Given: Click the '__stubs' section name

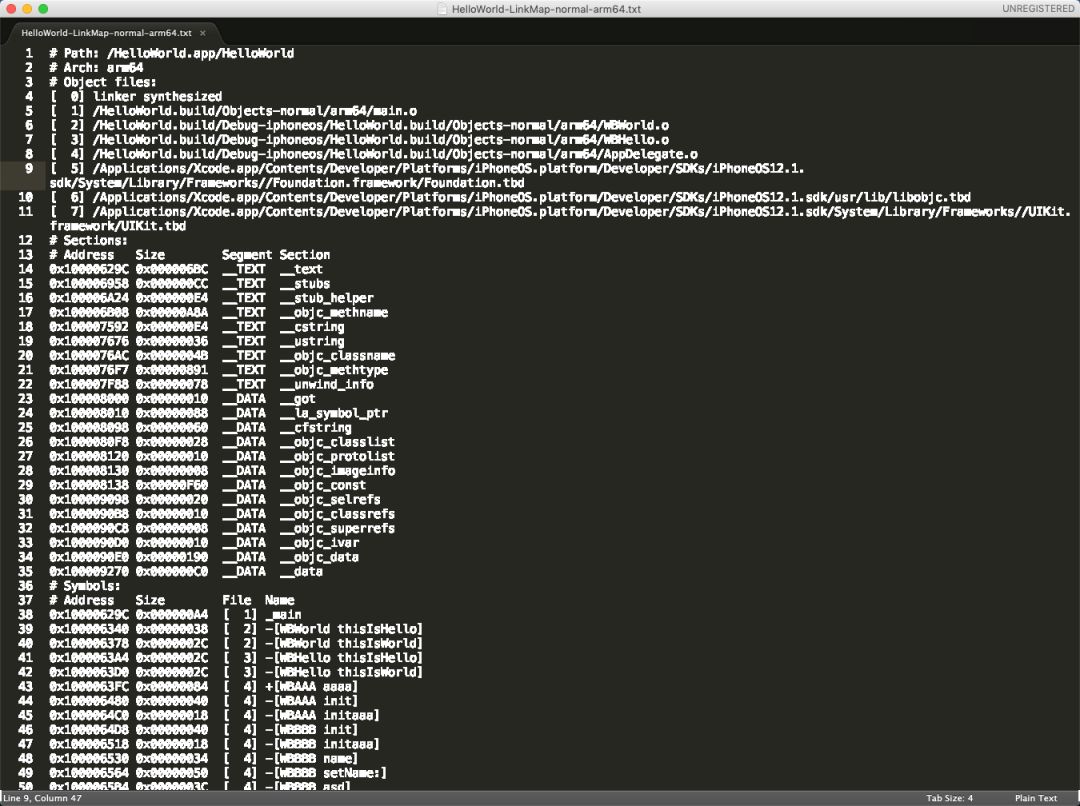Looking at the screenshot, I should point(304,285).
